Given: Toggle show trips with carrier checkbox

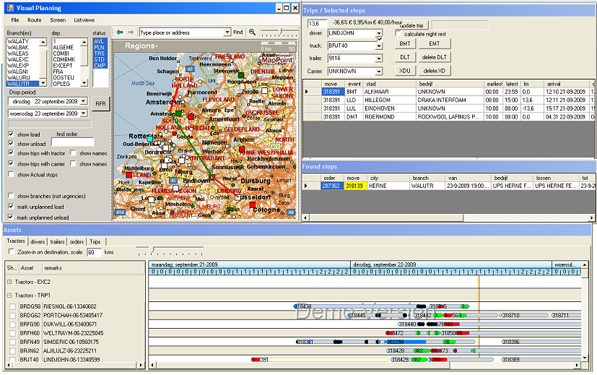Looking at the screenshot, I should point(11,163).
